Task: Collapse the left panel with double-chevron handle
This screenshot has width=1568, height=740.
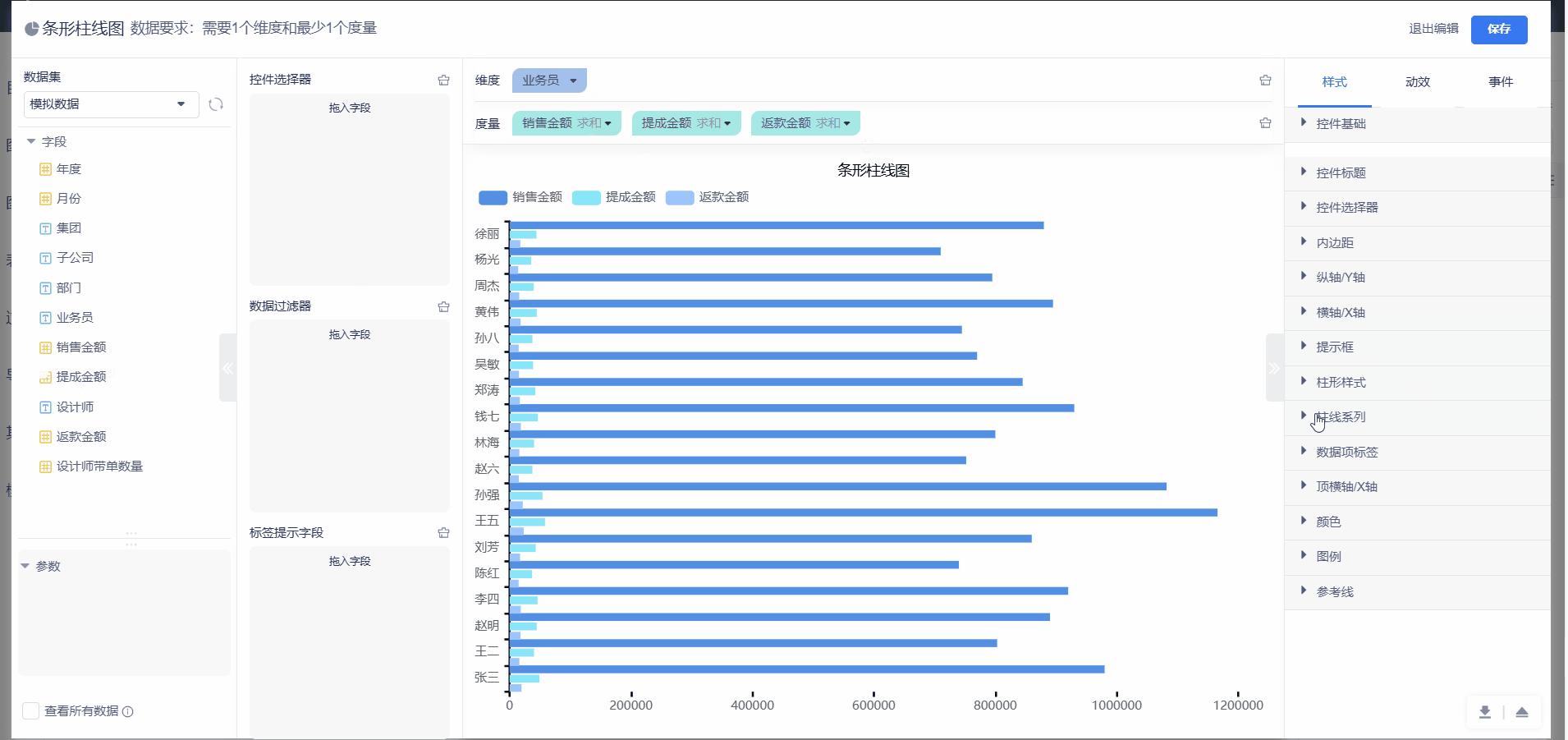Action: (228, 368)
